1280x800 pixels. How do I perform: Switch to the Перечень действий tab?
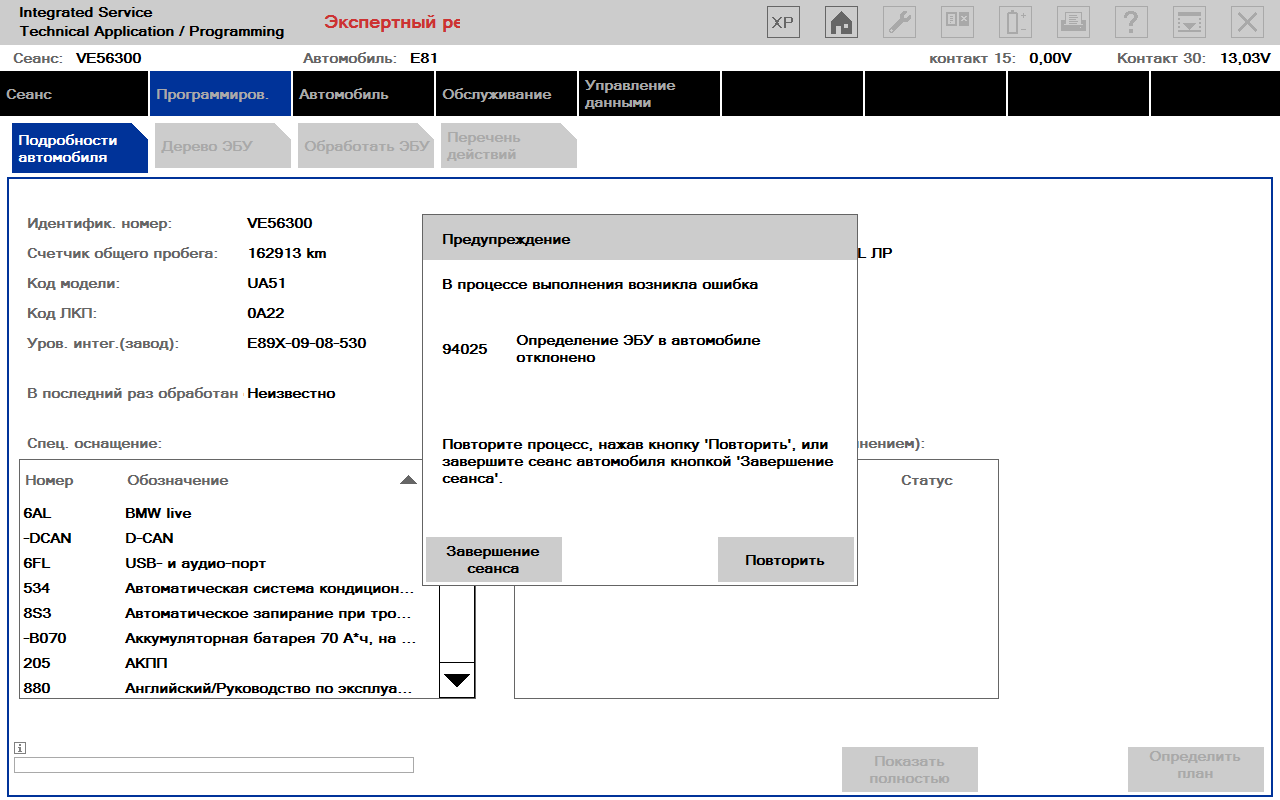(508, 146)
